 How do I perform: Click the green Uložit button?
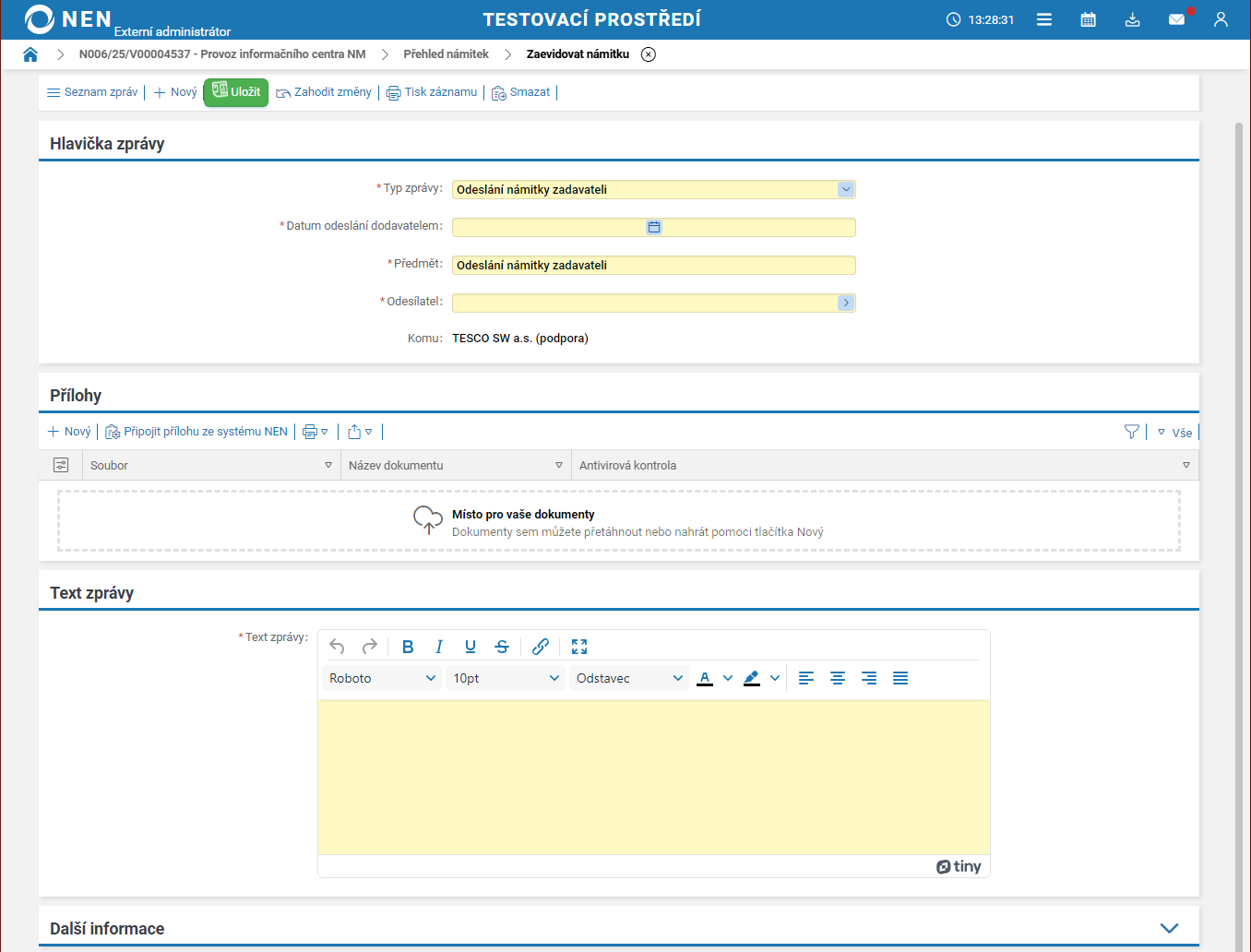click(x=236, y=92)
